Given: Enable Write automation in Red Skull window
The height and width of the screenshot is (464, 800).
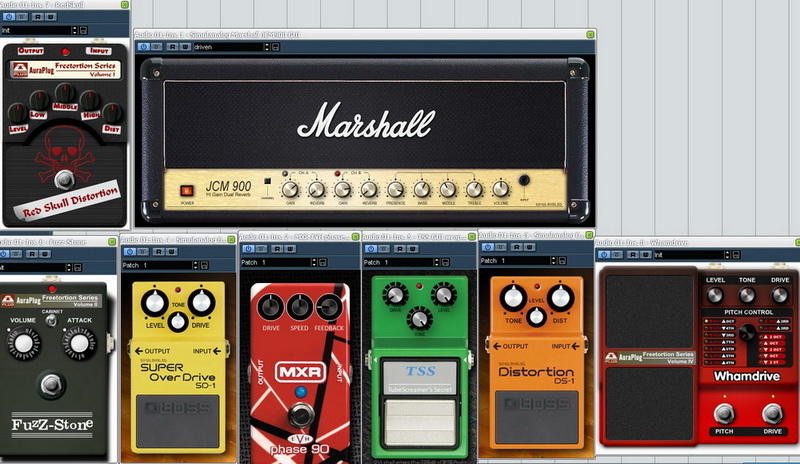Looking at the screenshot, I should point(51,17).
